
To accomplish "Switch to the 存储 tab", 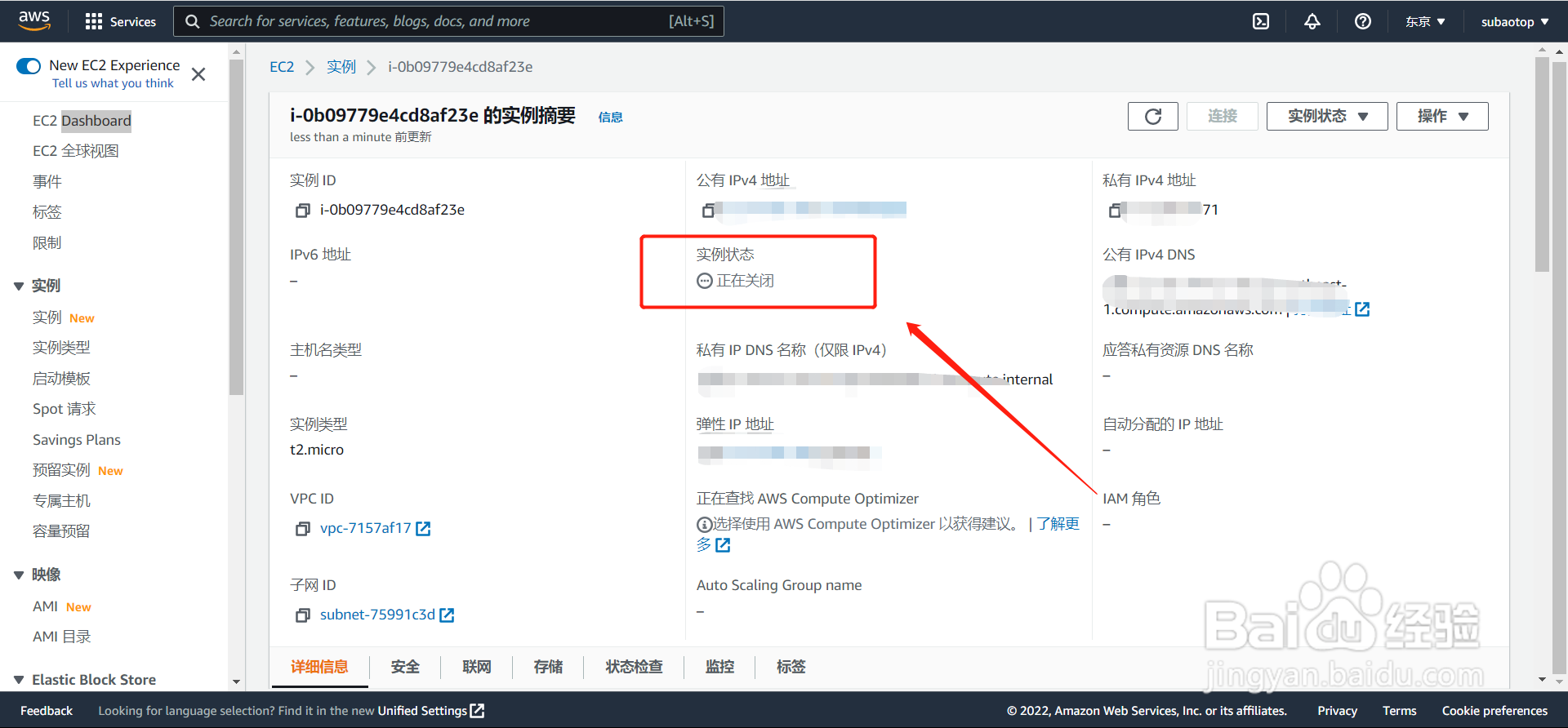I will (548, 667).
